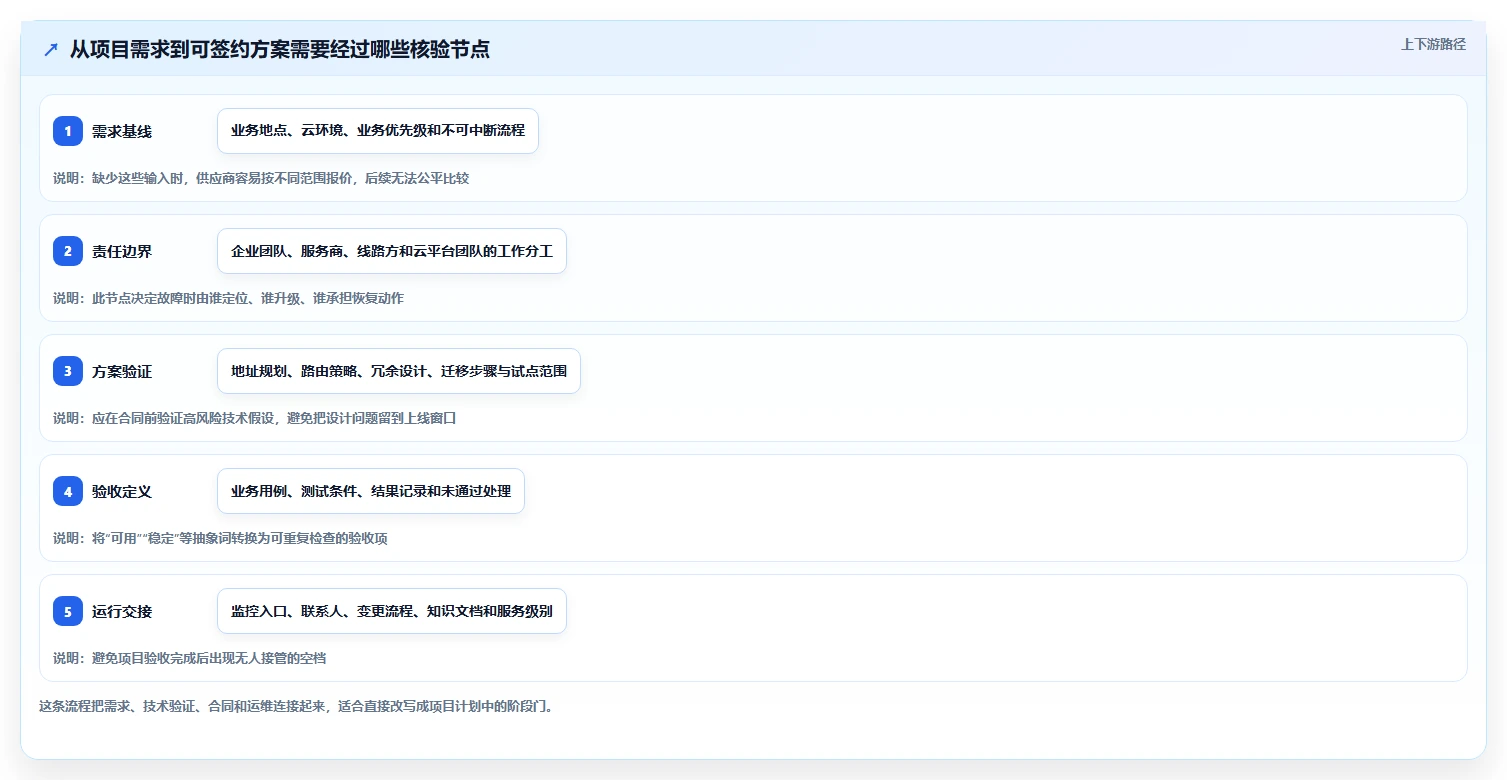Select the 责任边界 step label
The width and height of the screenshot is (1507, 780).
pyautogui.click(x=122, y=251)
